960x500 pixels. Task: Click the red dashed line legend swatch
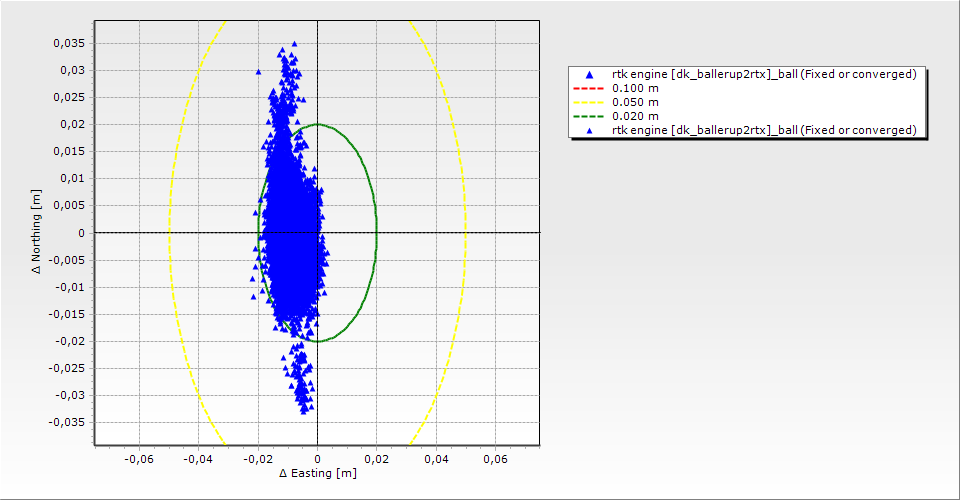[589, 88]
